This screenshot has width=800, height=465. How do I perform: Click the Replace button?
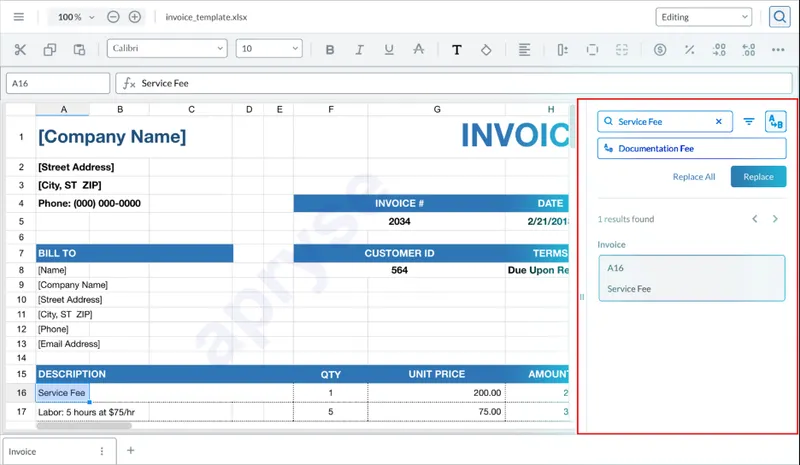(758, 177)
